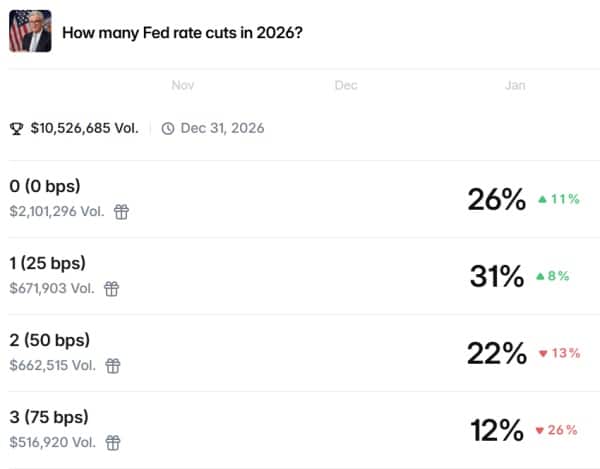
Task: Click red down arrow next to 26%
Action: (x=539, y=430)
